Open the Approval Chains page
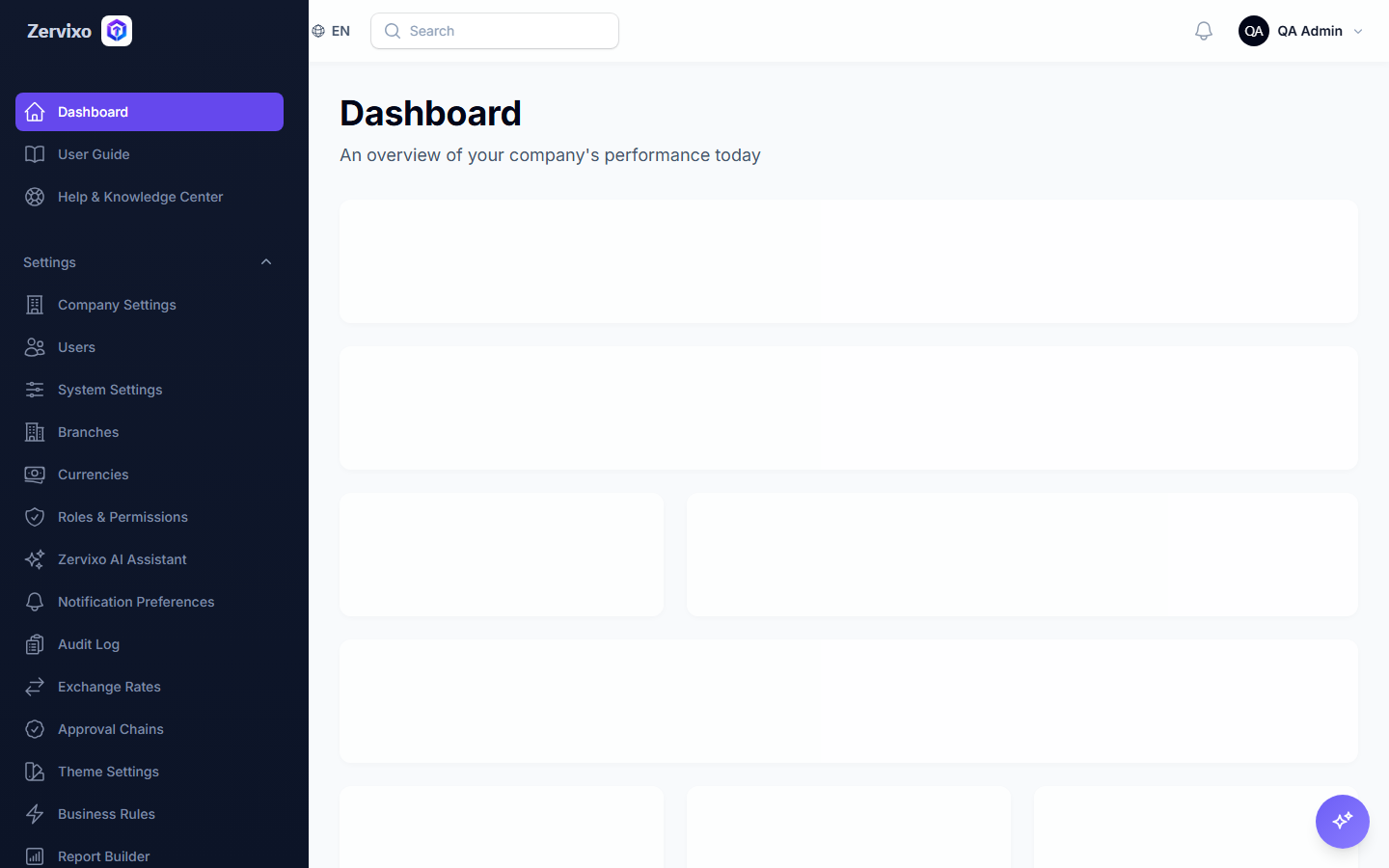 (x=150, y=729)
